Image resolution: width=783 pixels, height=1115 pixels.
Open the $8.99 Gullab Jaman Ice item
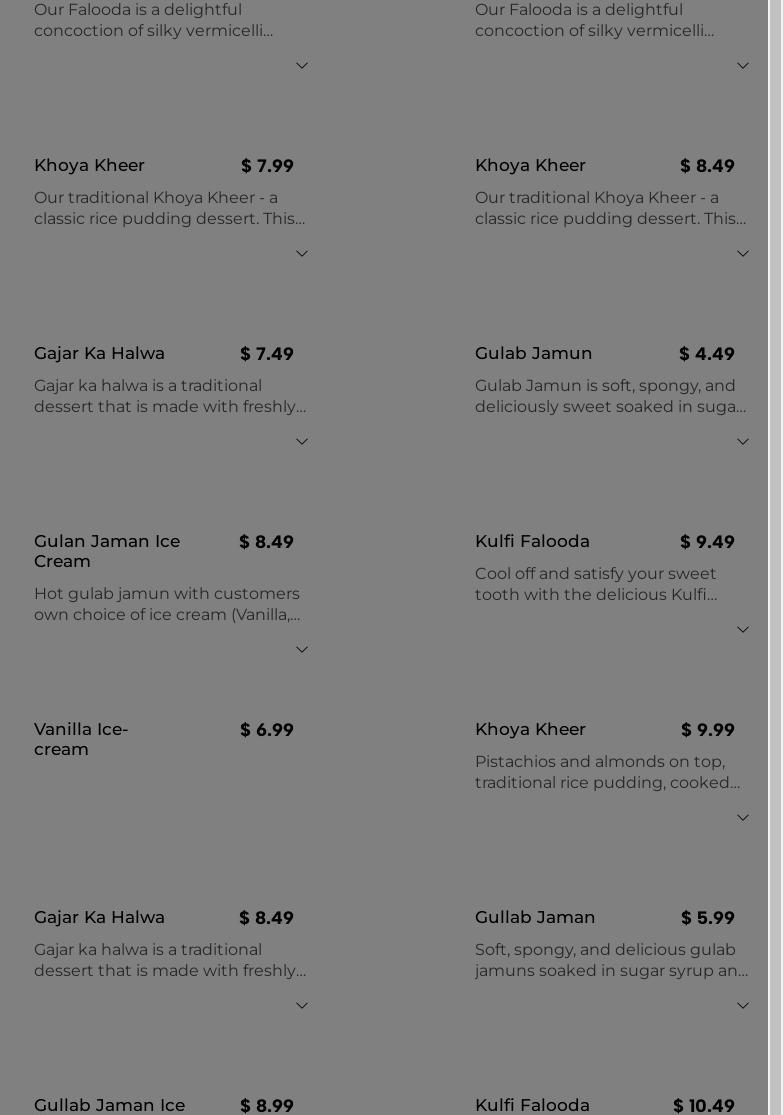tap(109, 1105)
